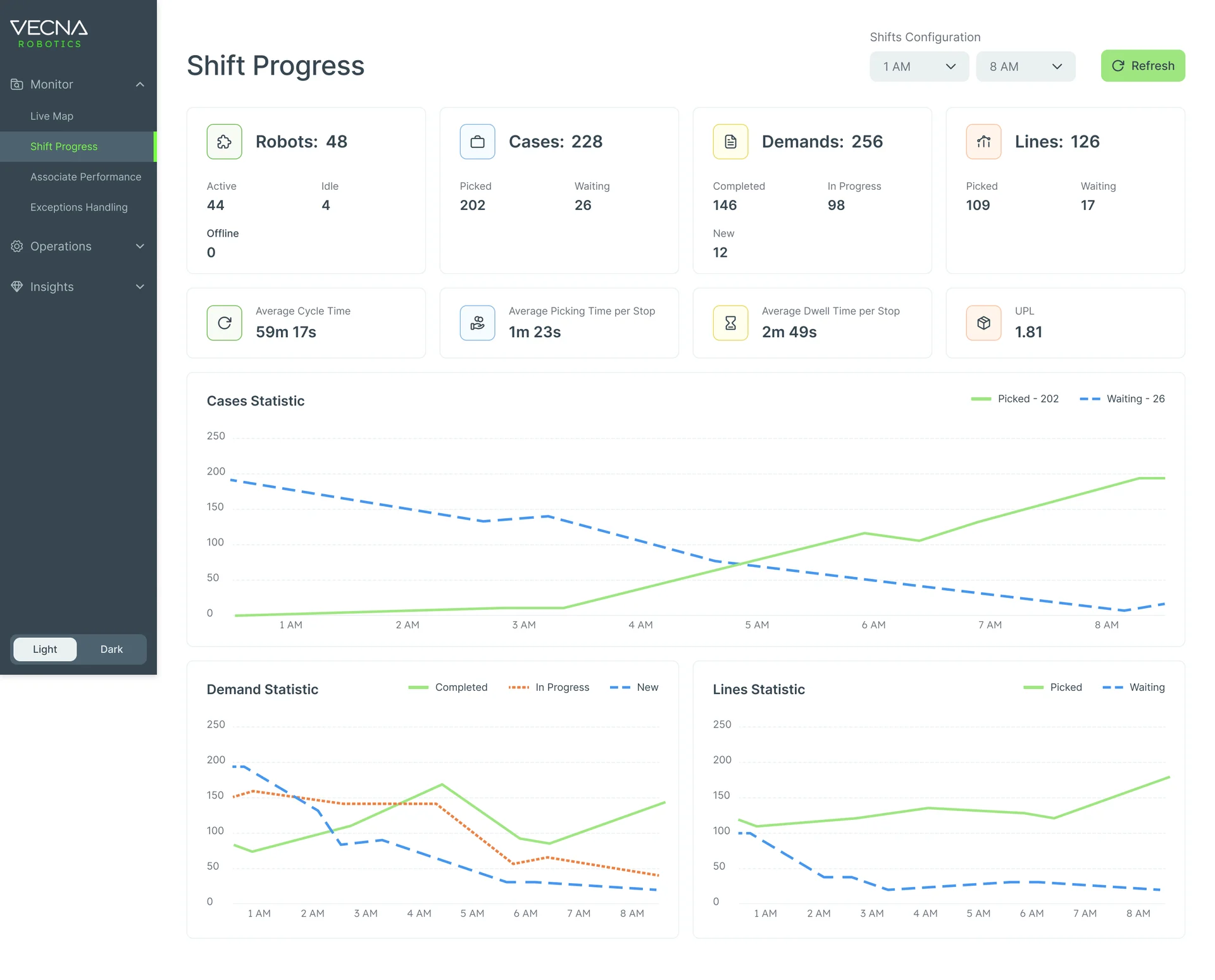Screen dimensions: 1215x980
Task: Click the Monitor camera icon in sidebar
Action: pyautogui.click(x=17, y=84)
